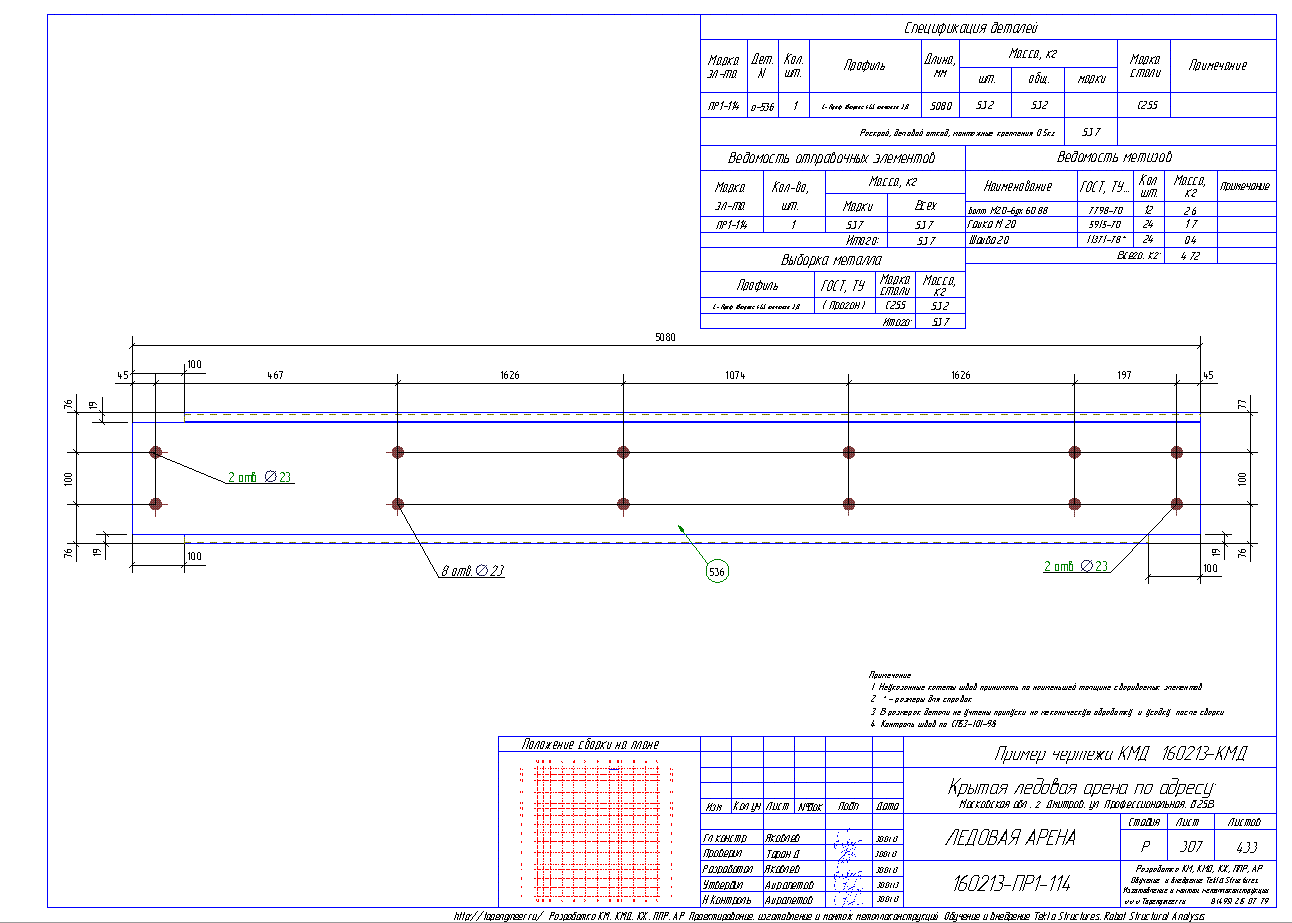
Task: Select the Выборка металла table header
Action: pyautogui.click(x=832, y=260)
